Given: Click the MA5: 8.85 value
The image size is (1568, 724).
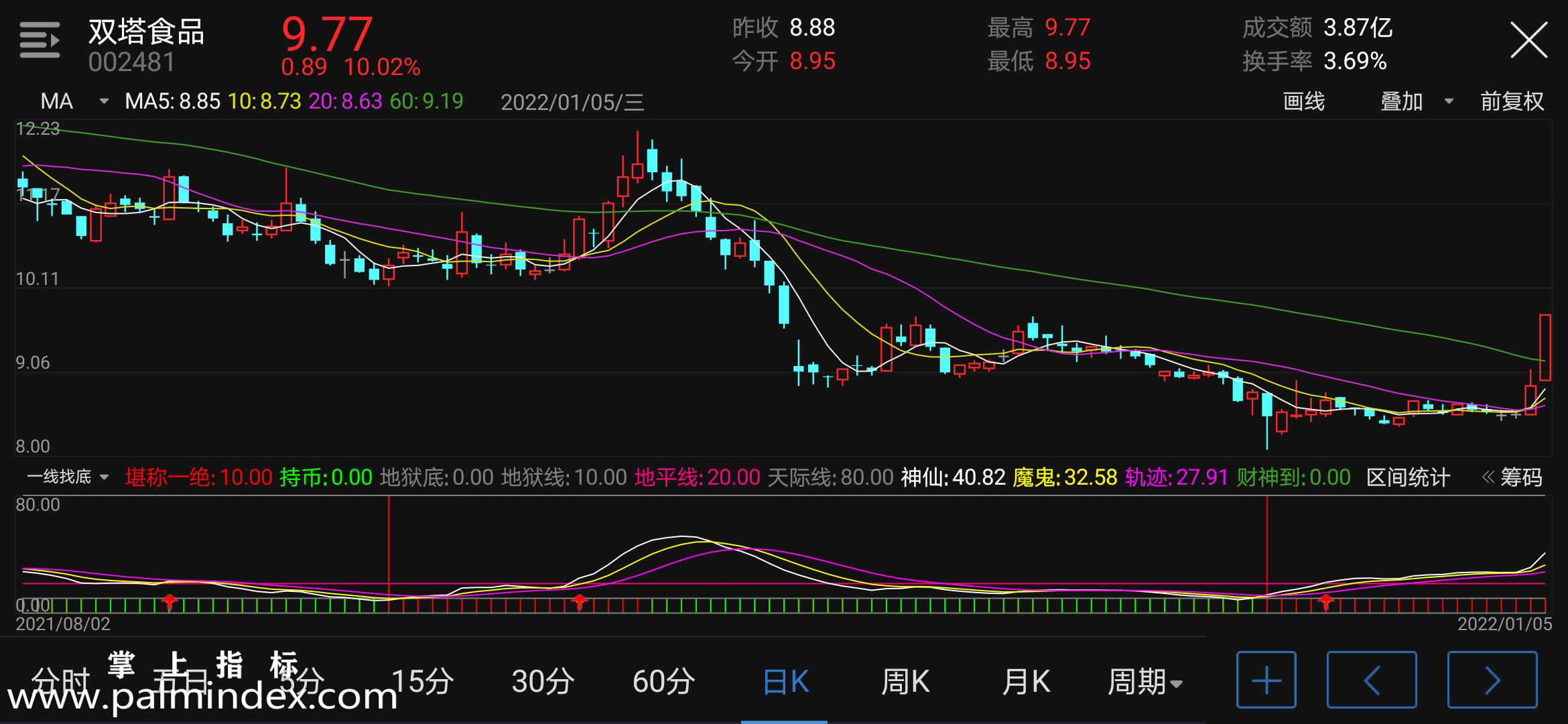Looking at the screenshot, I should point(172,101).
